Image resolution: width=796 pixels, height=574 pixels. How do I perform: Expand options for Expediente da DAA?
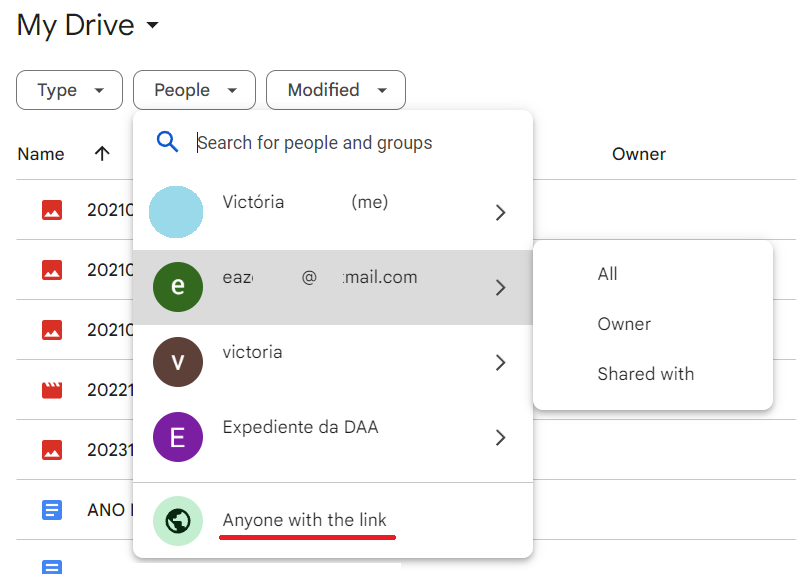pos(501,437)
